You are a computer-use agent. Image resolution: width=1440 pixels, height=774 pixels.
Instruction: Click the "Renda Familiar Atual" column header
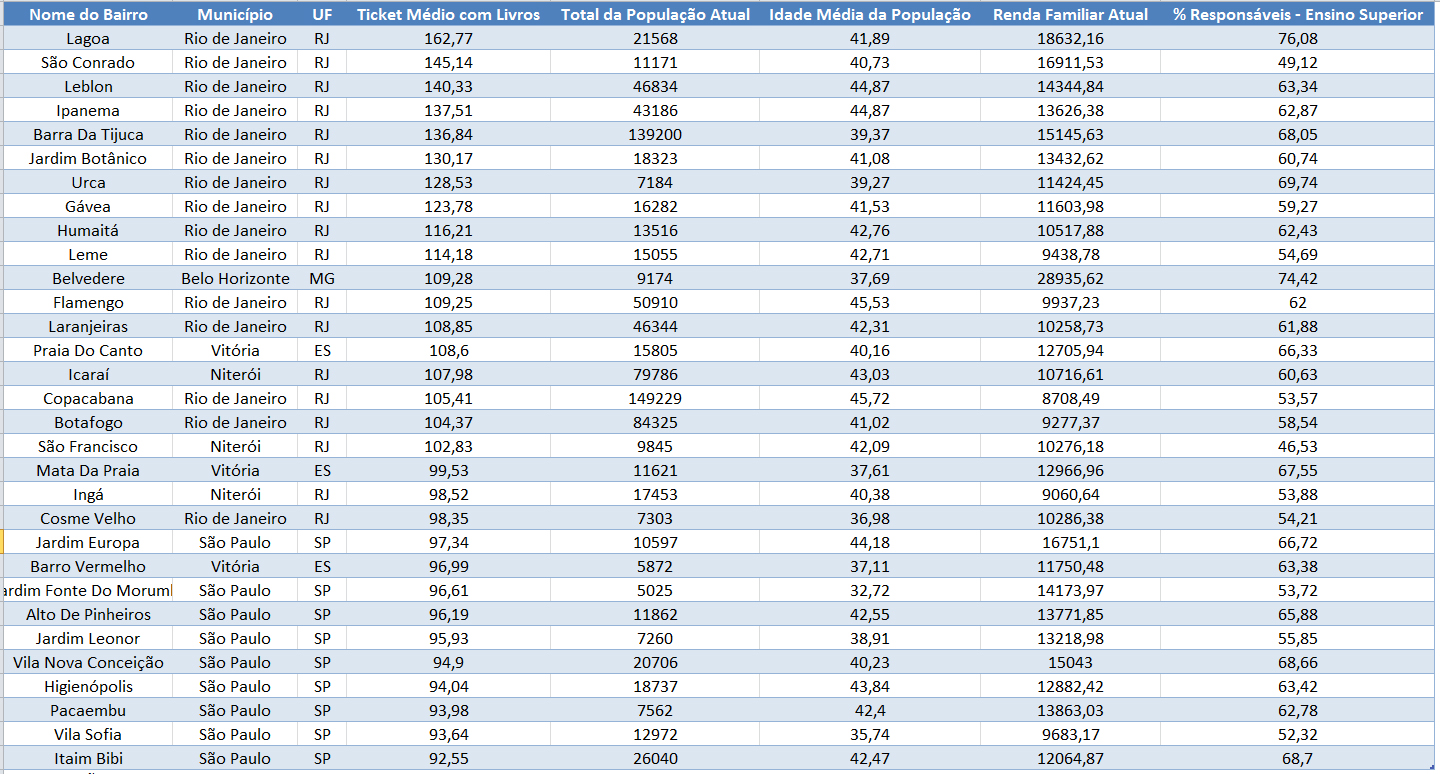[1070, 14]
